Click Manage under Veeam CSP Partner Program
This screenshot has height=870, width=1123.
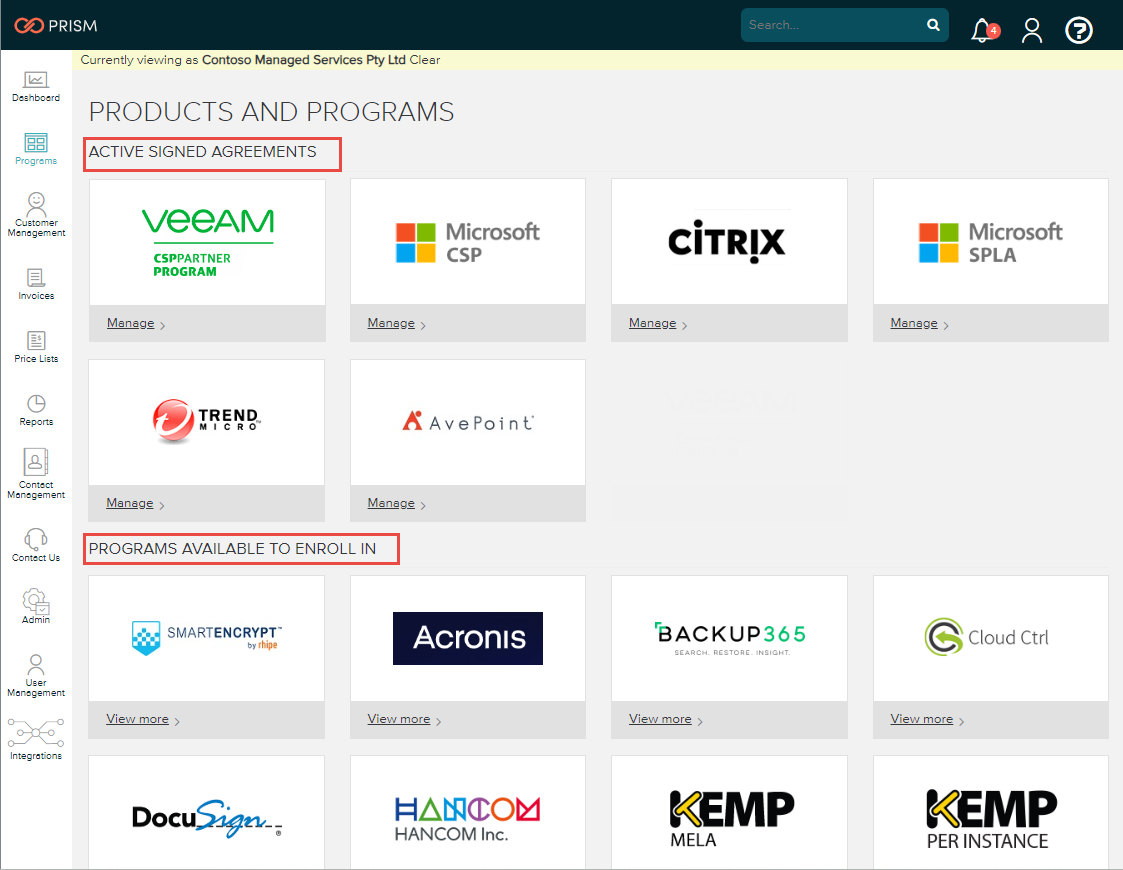pyautogui.click(x=130, y=323)
